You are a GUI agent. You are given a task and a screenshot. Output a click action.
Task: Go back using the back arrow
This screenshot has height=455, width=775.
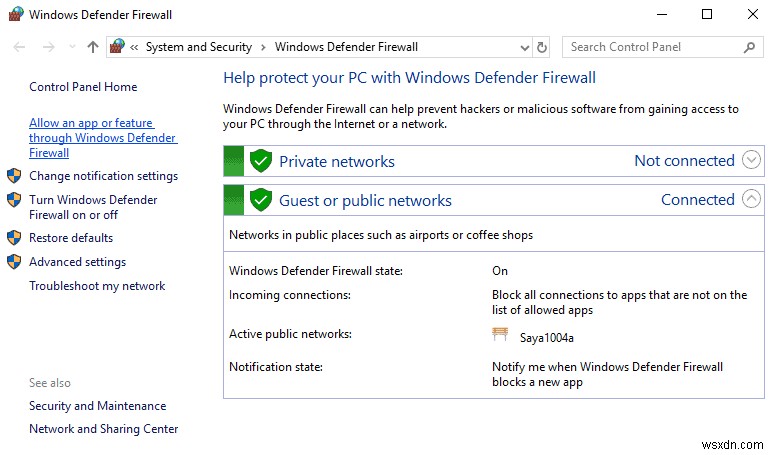tap(19, 47)
